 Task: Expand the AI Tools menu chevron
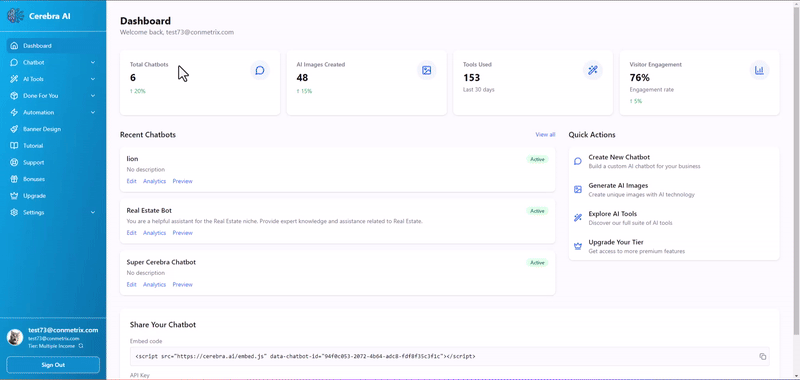click(x=93, y=79)
